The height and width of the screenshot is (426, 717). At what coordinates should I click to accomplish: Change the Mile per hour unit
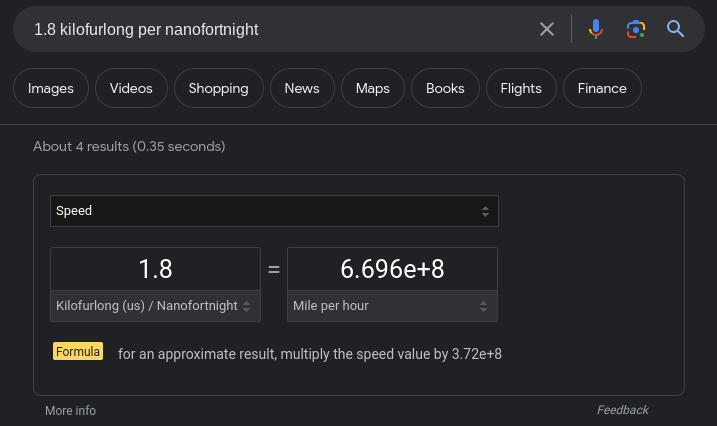(392, 306)
